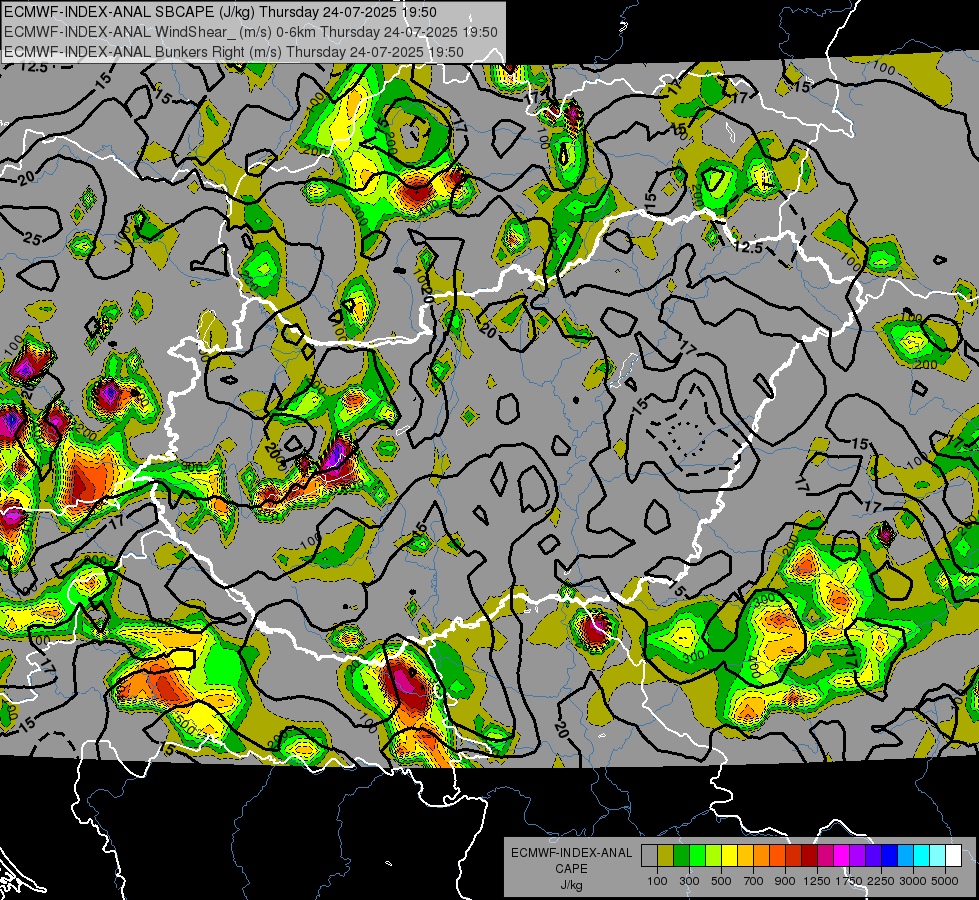
Task: Select the white legend swatch above 5000
Action: pyautogui.click(x=954, y=856)
